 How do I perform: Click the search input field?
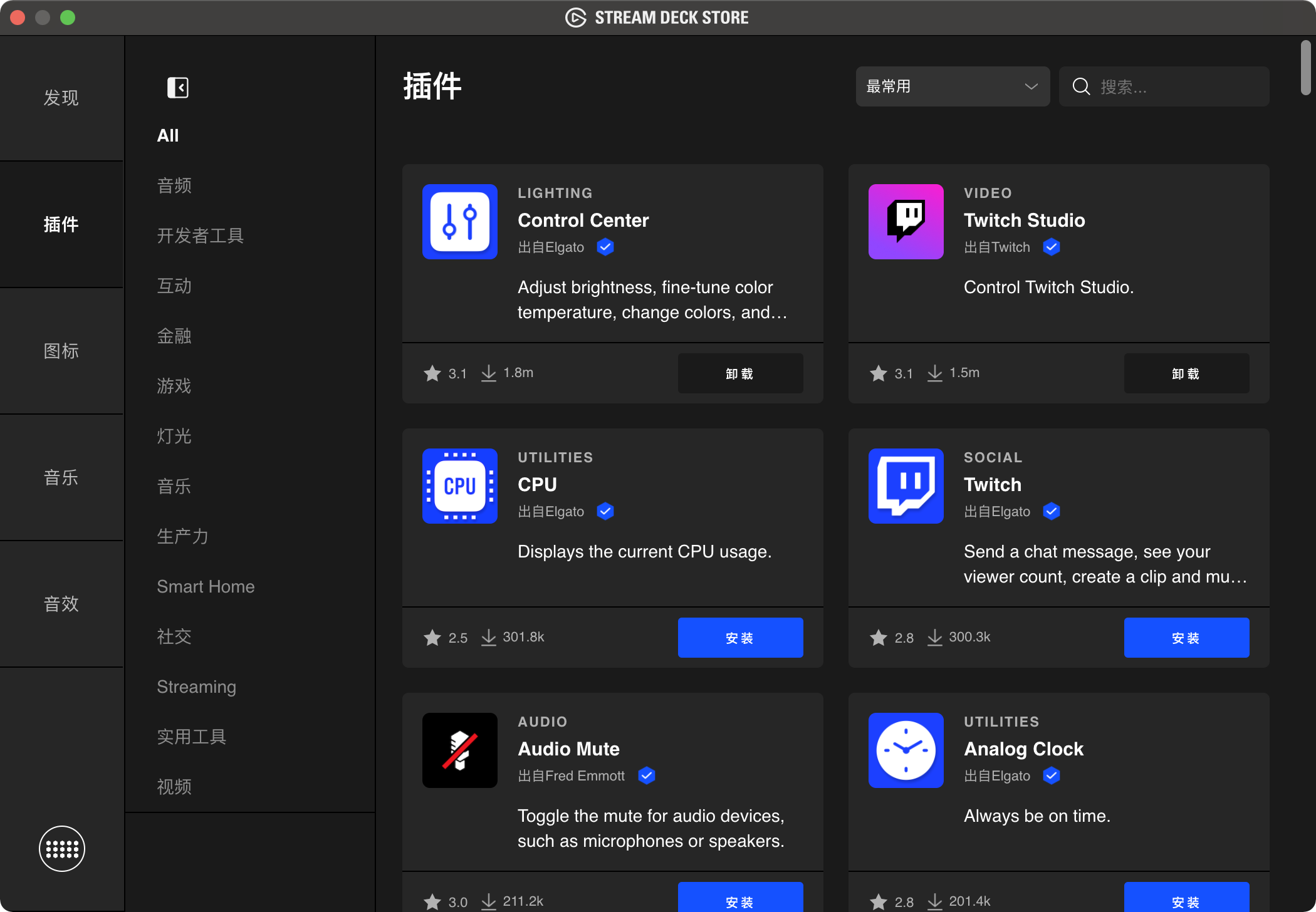pos(1164,86)
